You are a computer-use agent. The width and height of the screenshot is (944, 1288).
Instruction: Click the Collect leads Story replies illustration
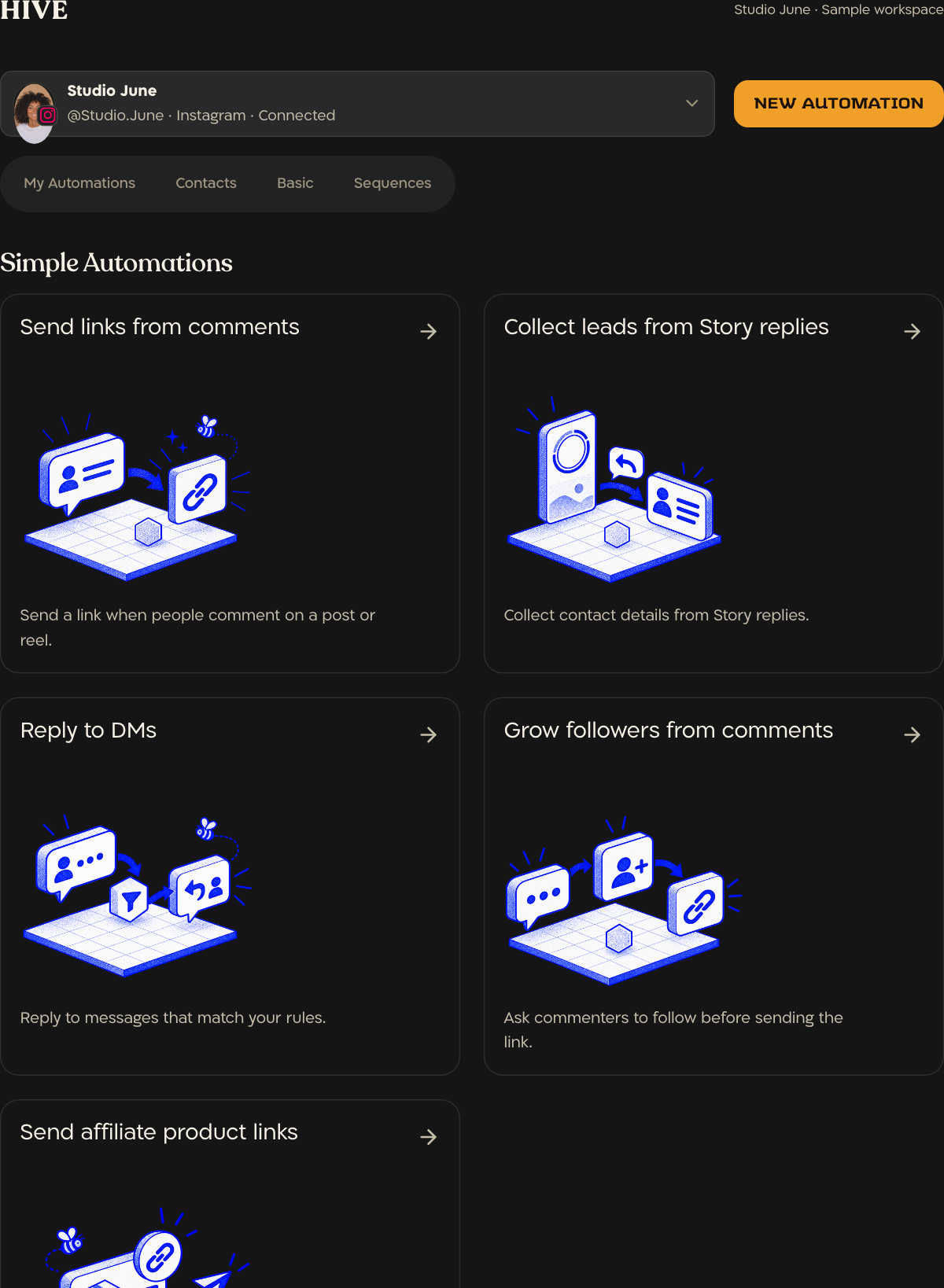[615, 489]
